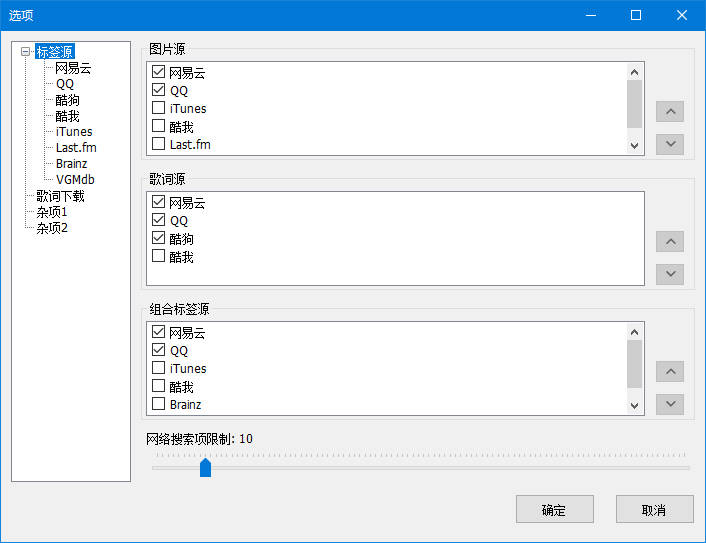Uncheck 网易云 in the 图片源 list
Viewport: 706px width, 543px height.
point(158,72)
